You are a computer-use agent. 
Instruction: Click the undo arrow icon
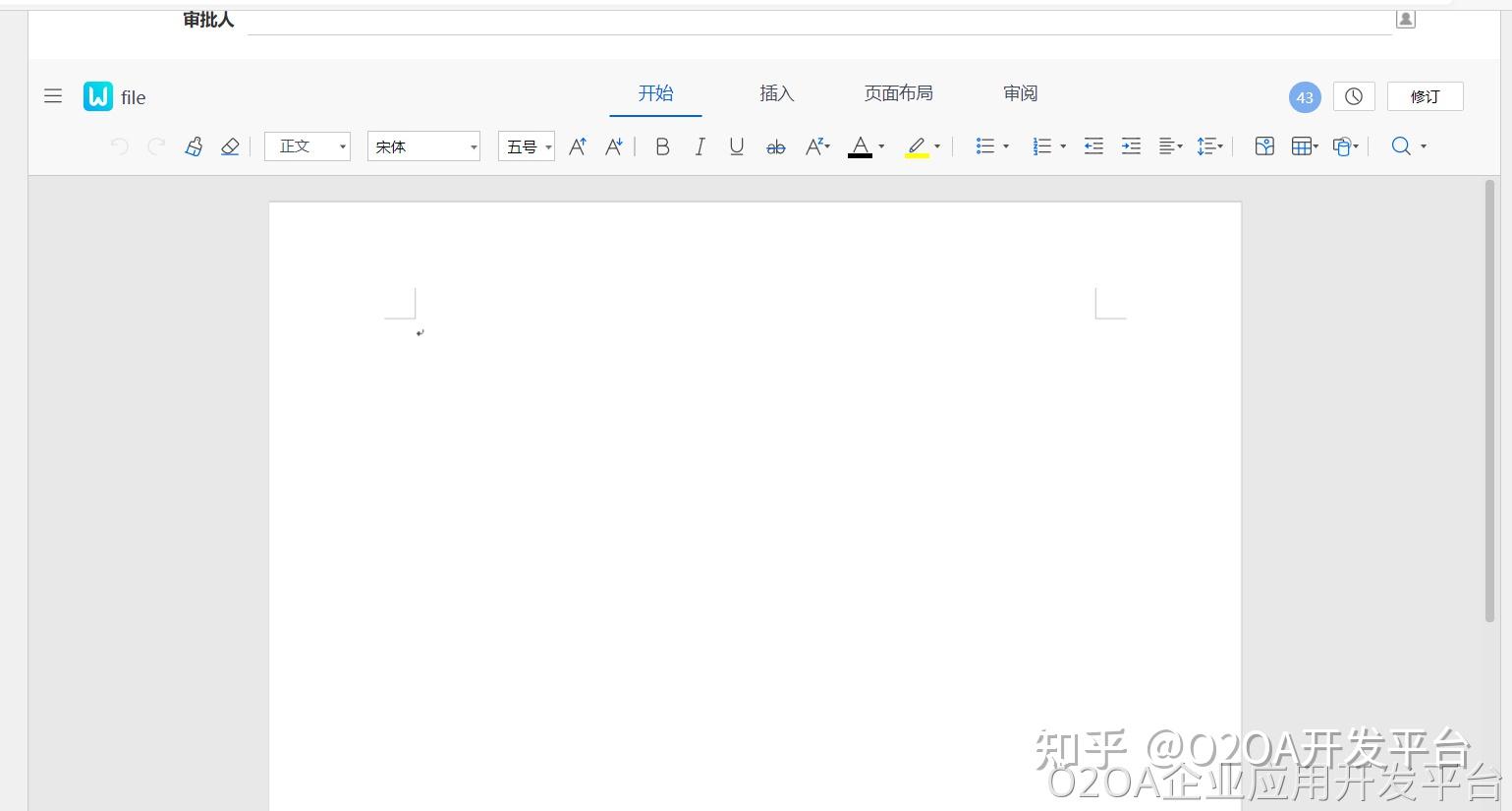(119, 145)
